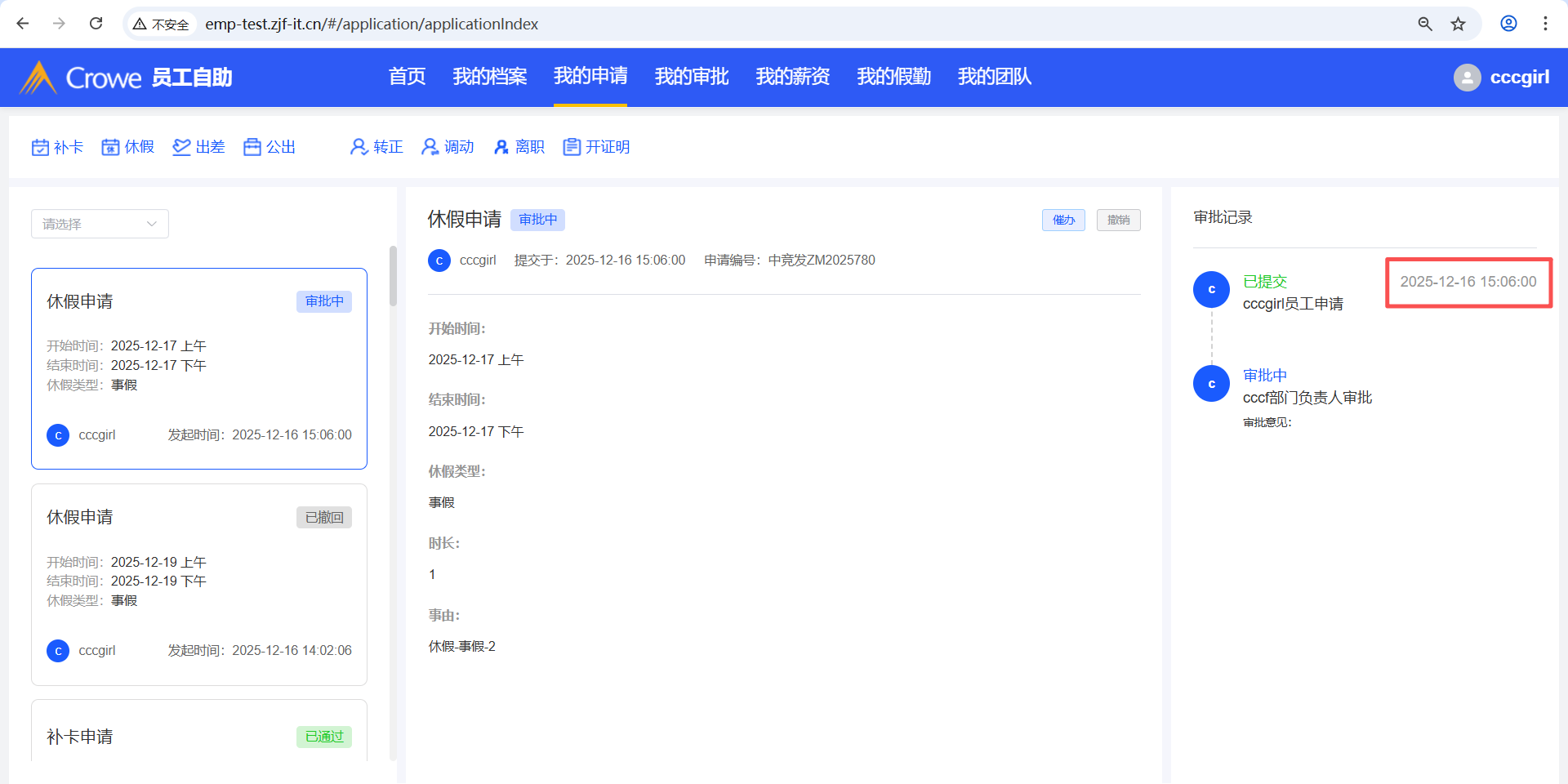Image resolution: width=1568 pixels, height=784 pixels.
Task: Click the 离职 resignation icon
Action: [501, 147]
